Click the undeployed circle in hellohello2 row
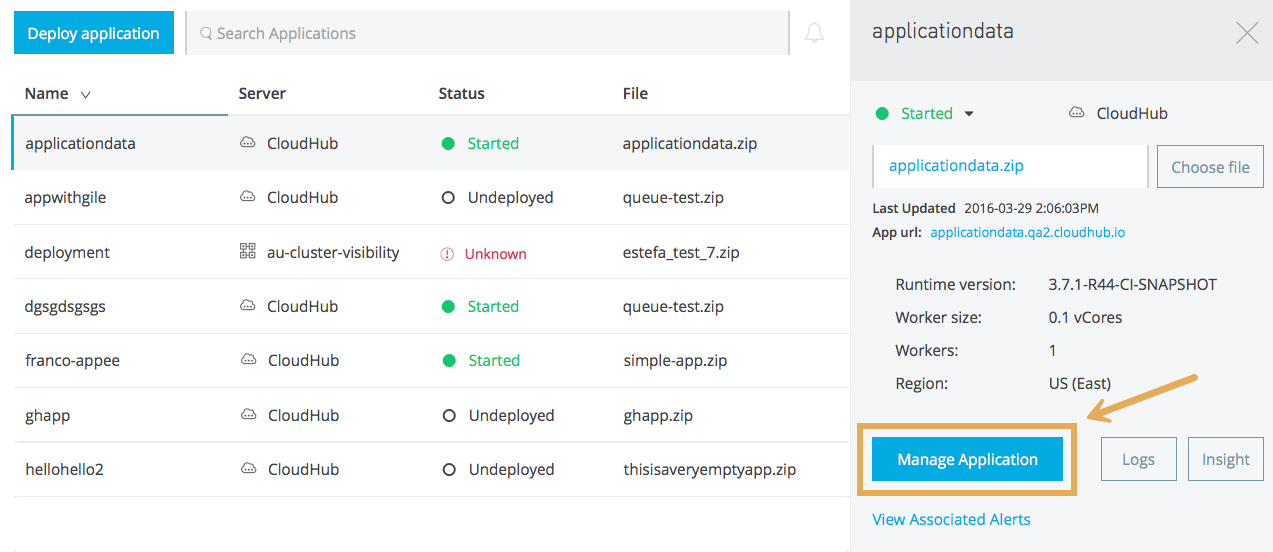1273x552 pixels. tap(448, 469)
